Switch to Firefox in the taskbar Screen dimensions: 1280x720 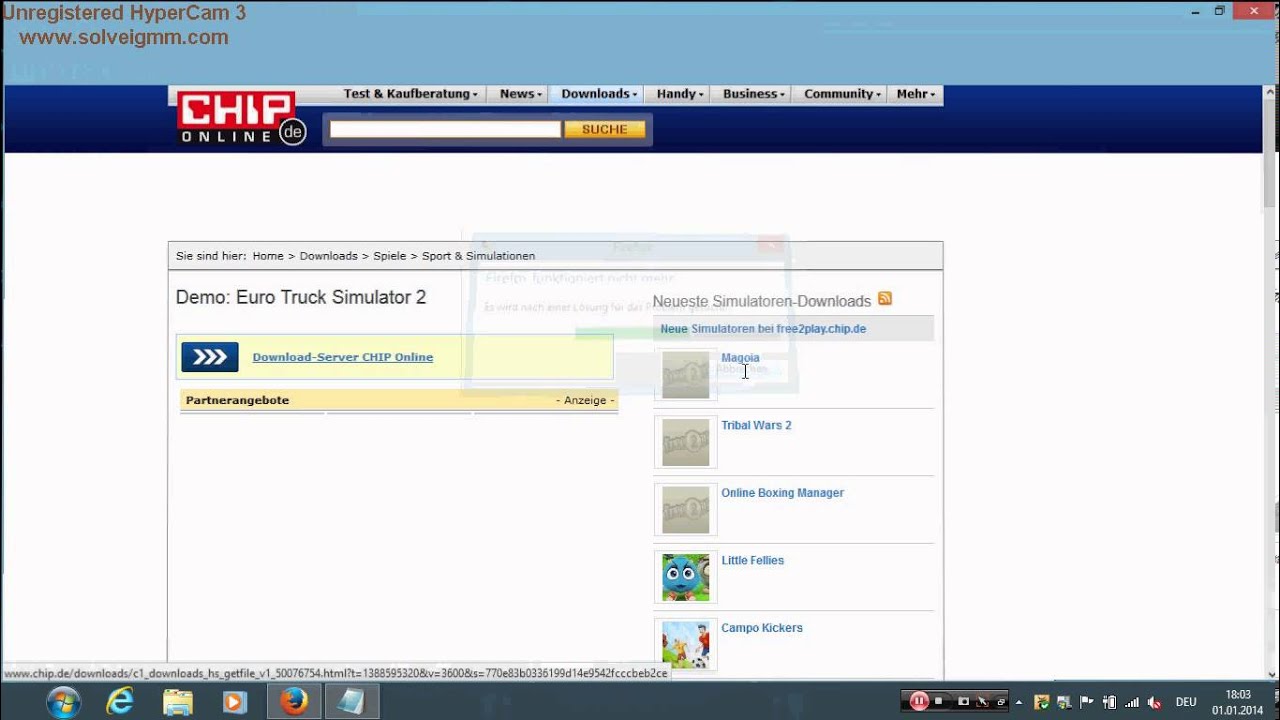pos(294,702)
